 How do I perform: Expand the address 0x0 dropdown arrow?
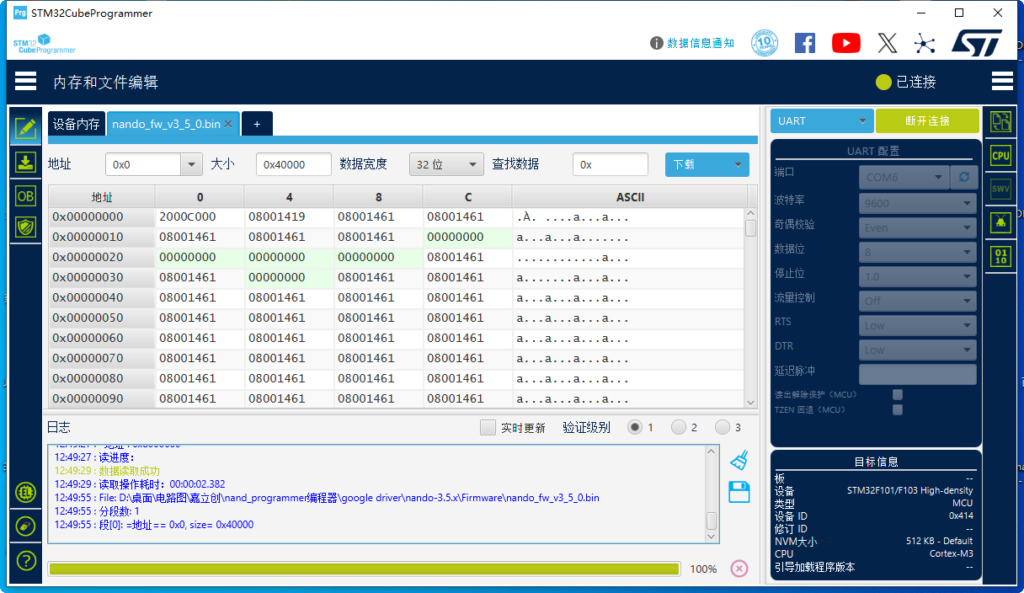191,165
